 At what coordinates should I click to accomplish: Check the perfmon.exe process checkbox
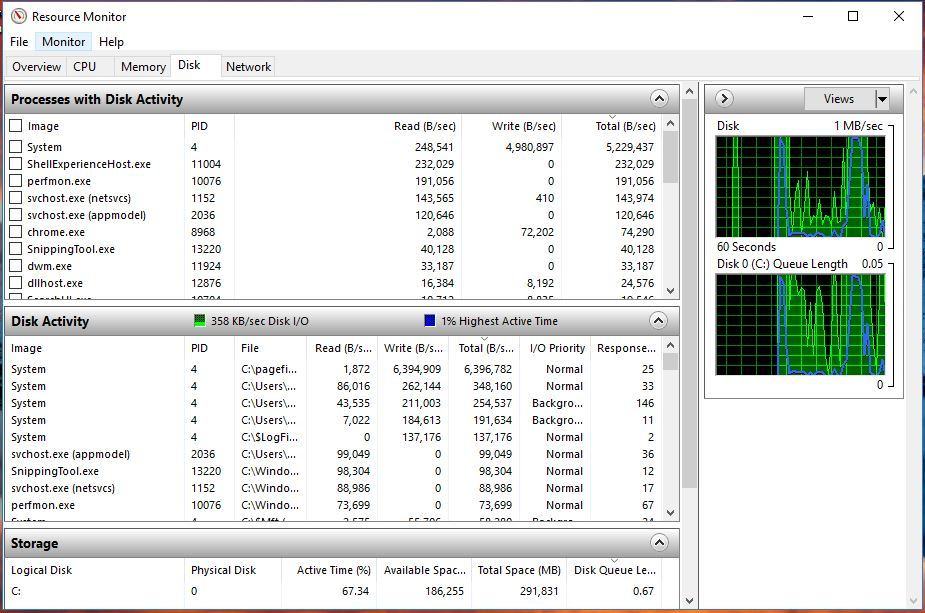click(x=16, y=181)
